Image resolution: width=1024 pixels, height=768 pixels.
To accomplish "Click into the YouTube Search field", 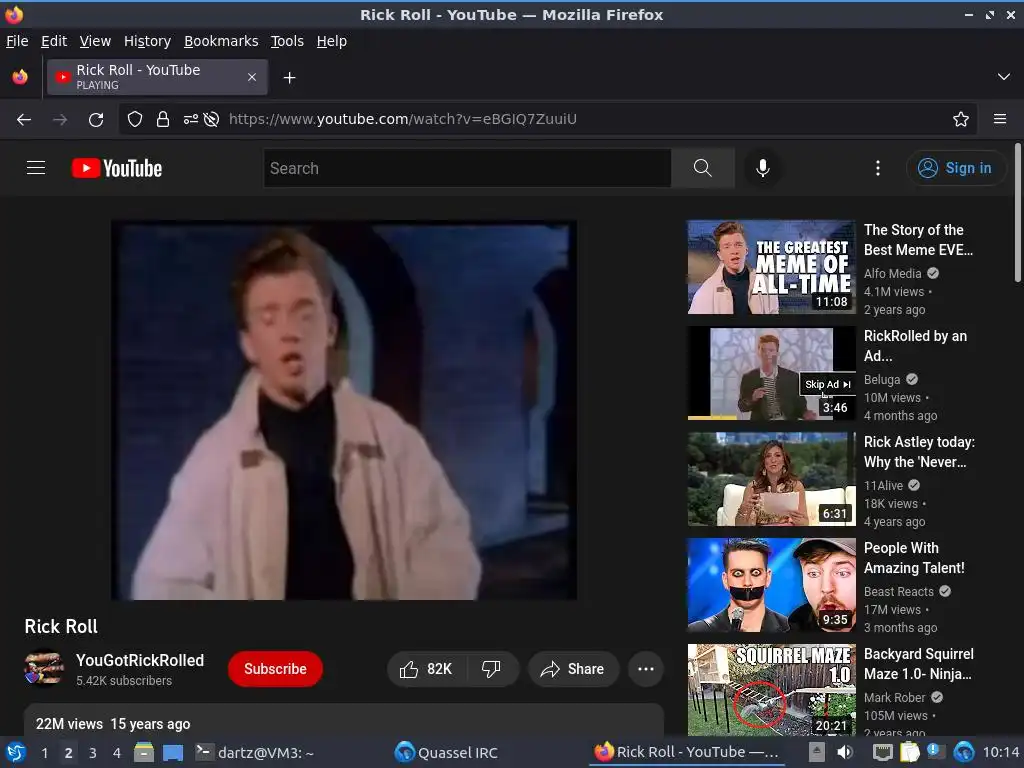I will (467, 168).
